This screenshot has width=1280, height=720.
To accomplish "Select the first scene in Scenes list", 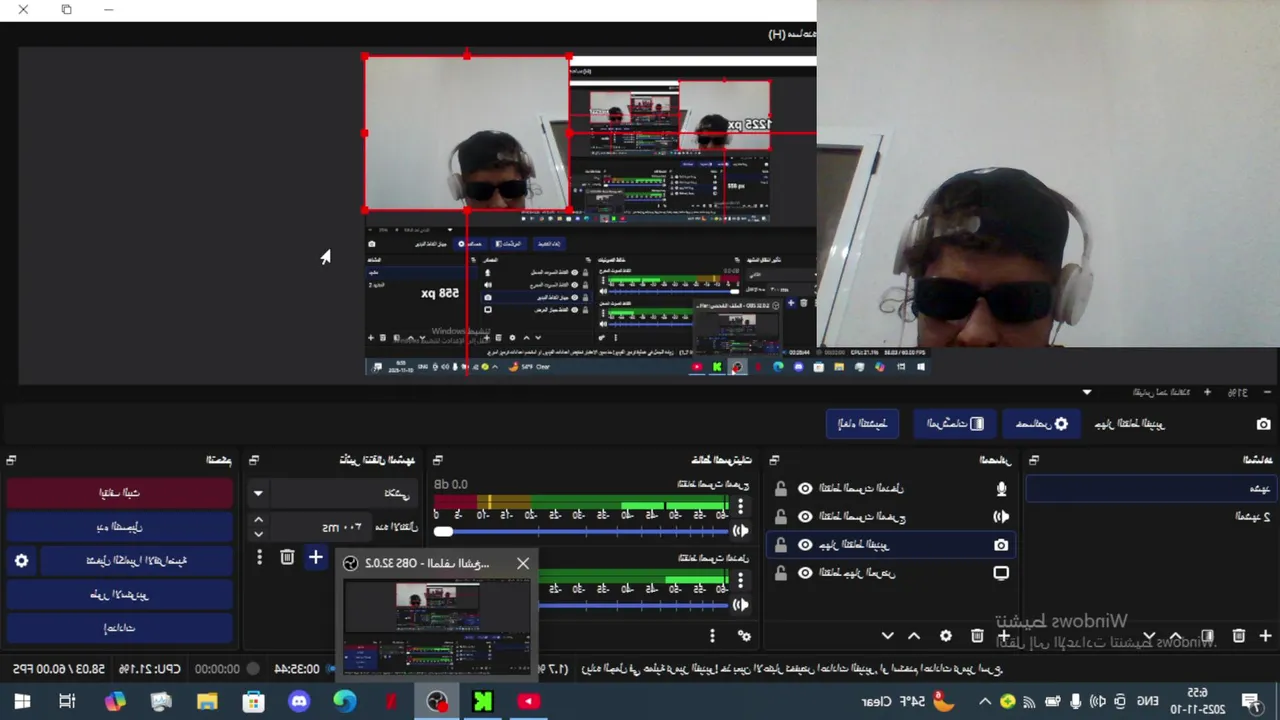I will point(1152,488).
